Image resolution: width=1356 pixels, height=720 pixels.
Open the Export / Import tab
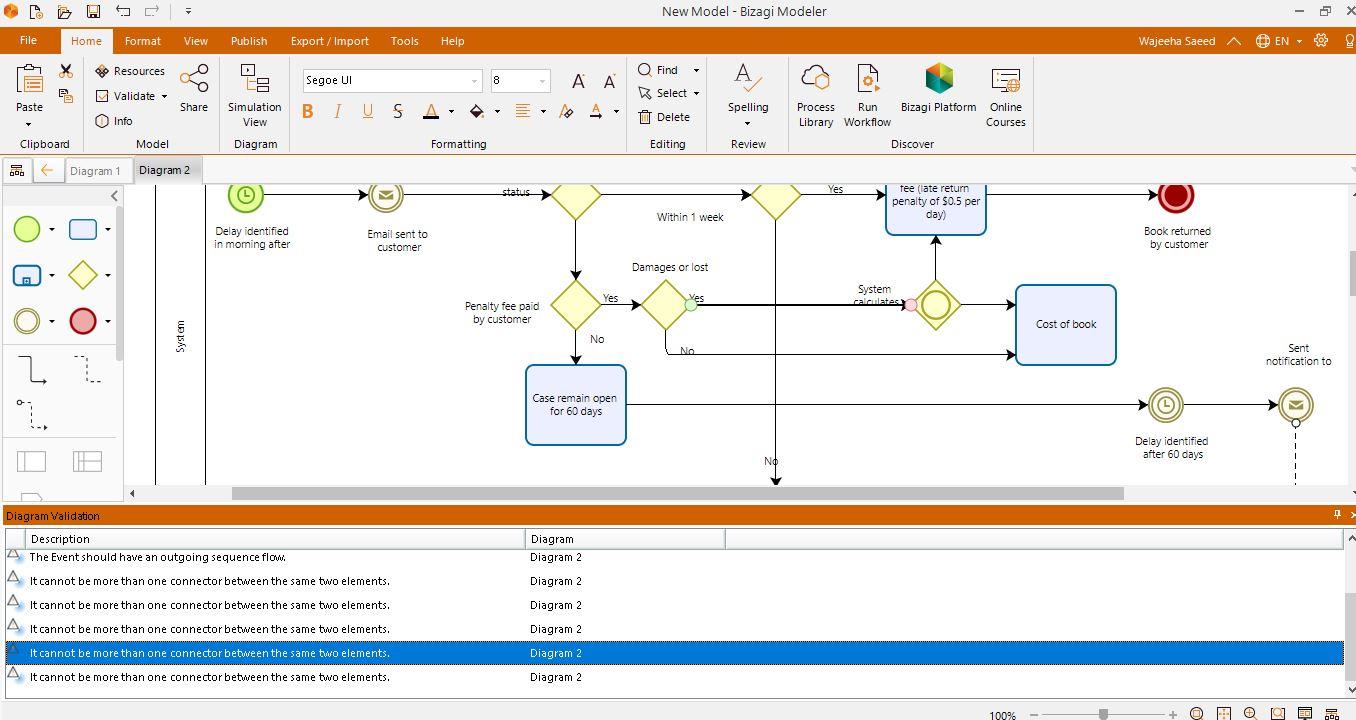330,41
